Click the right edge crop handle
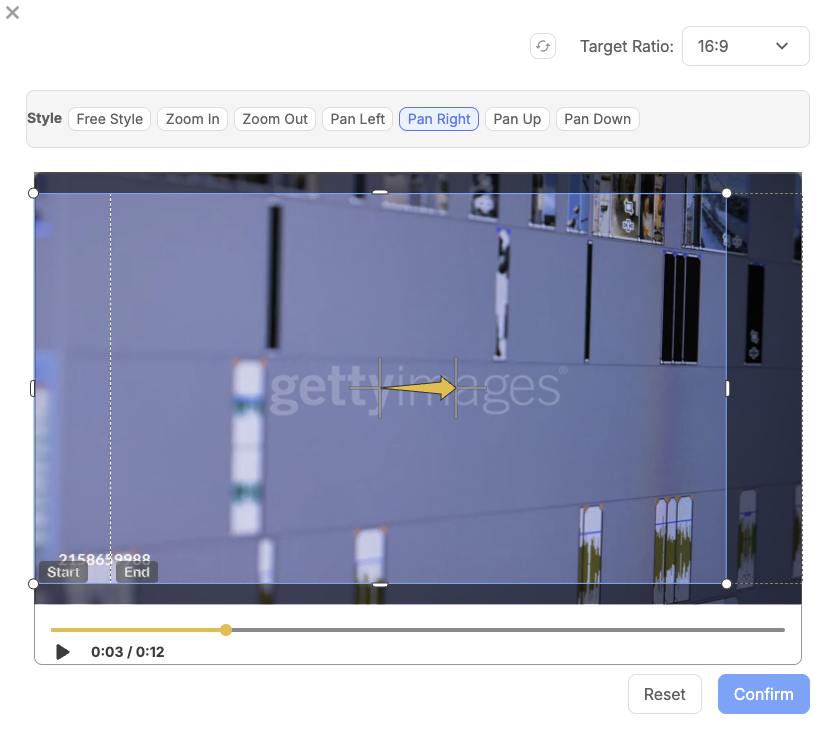 pyautogui.click(x=727, y=388)
